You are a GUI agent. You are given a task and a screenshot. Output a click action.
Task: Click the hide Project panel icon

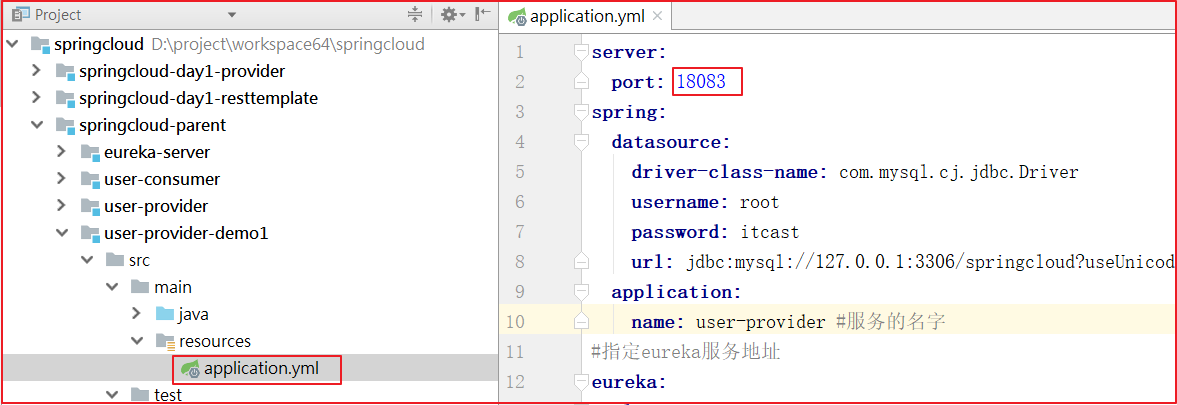pyautogui.click(x=483, y=15)
